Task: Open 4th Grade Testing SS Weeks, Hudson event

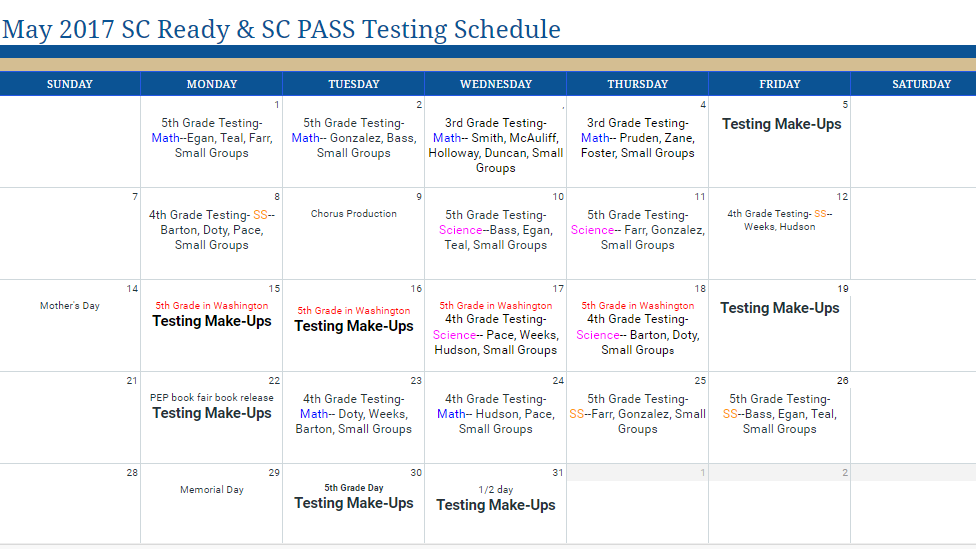Action: tap(780, 220)
